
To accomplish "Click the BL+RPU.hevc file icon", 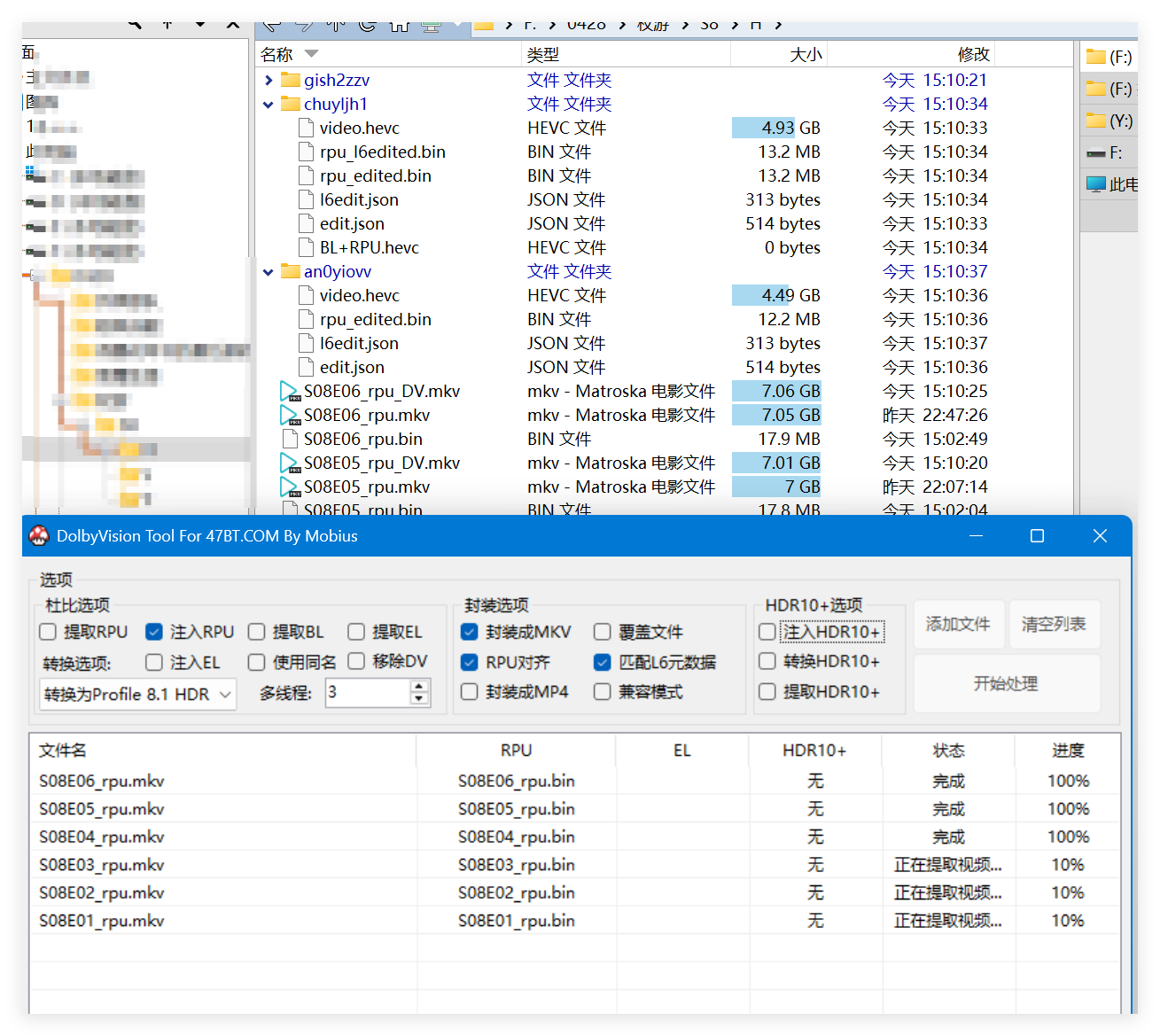I will tap(307, 248).
